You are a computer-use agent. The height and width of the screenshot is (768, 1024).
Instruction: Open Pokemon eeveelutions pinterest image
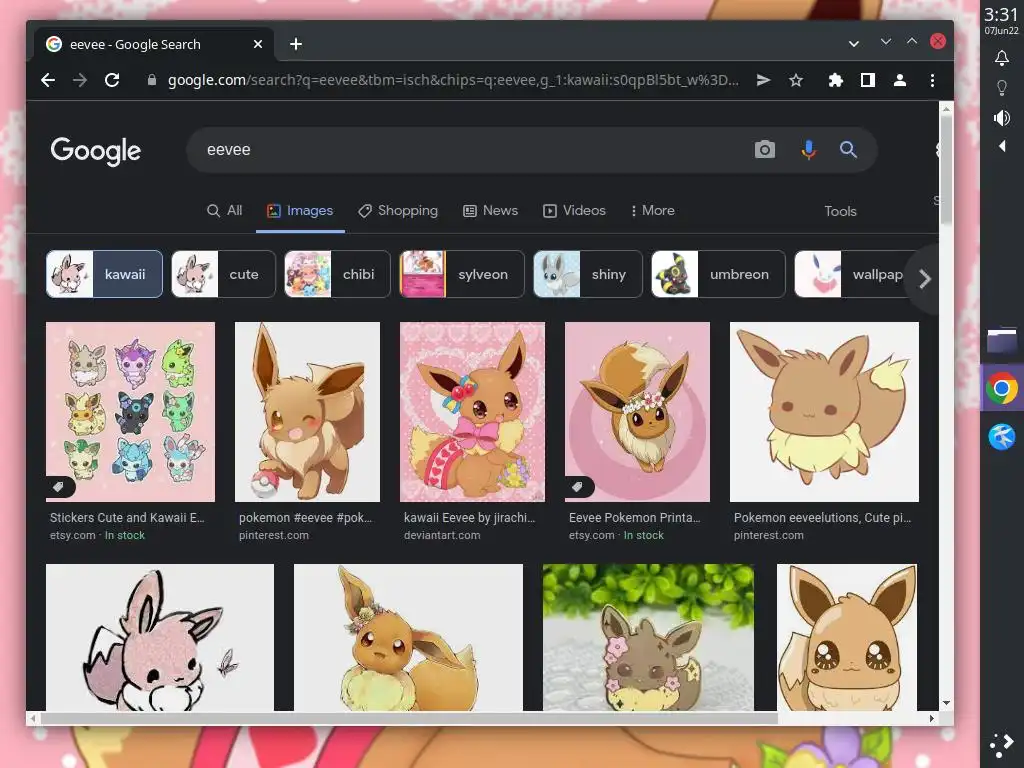(824, 411)
